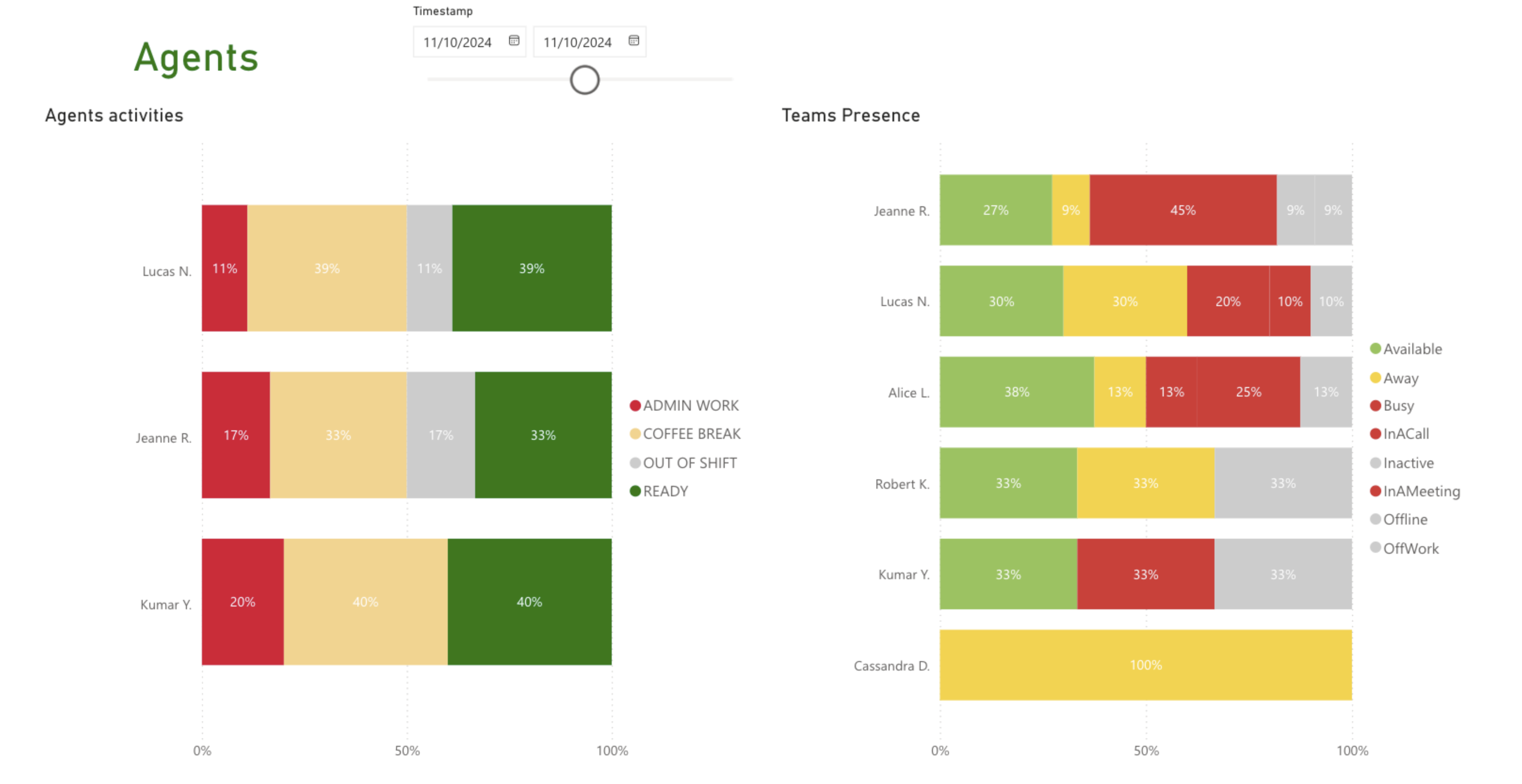Select Cassandra D.'s 100% Away bar
This screenshot has width=1522, height=784.
1146,665
